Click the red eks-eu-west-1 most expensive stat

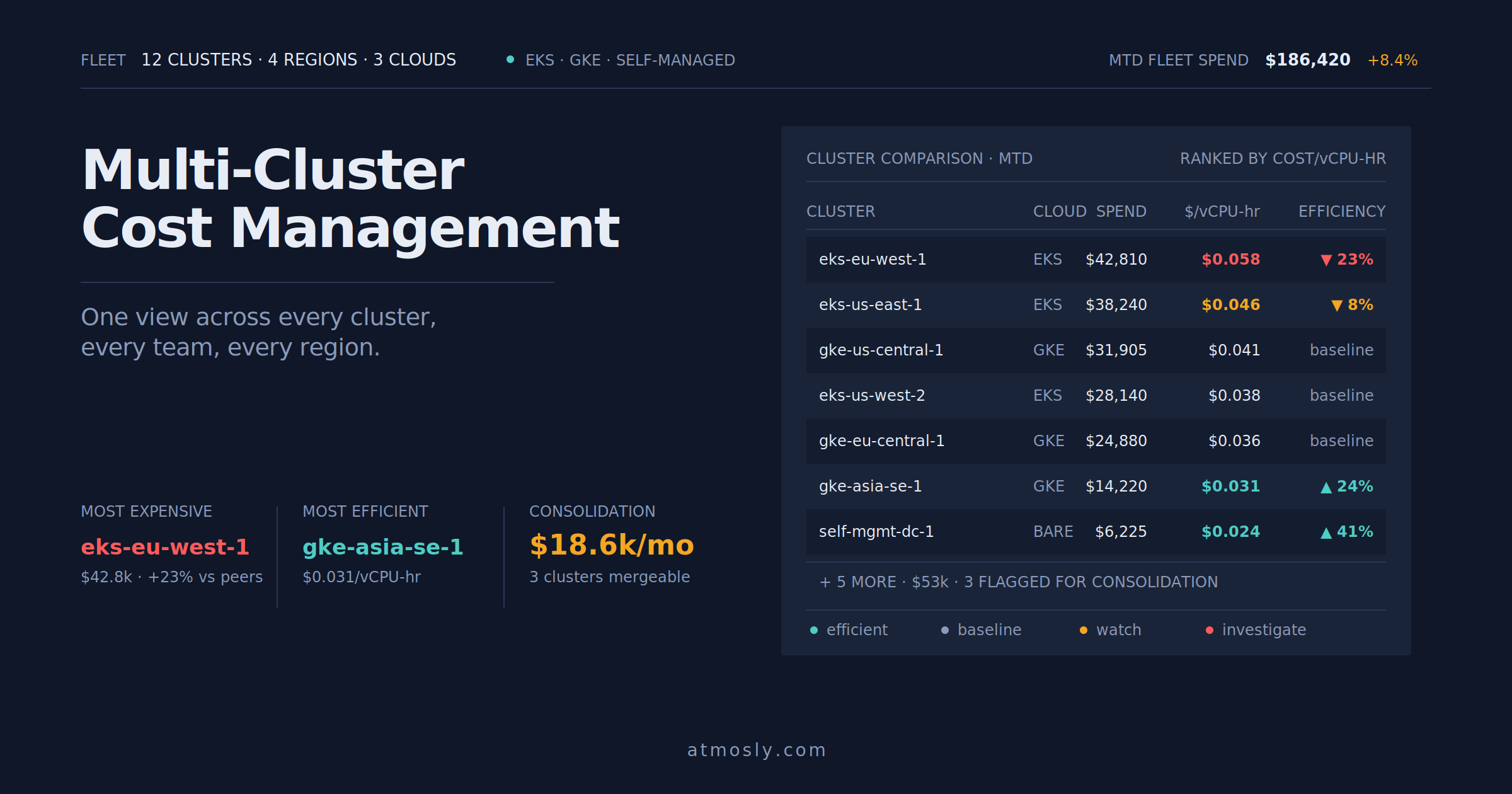165,546
